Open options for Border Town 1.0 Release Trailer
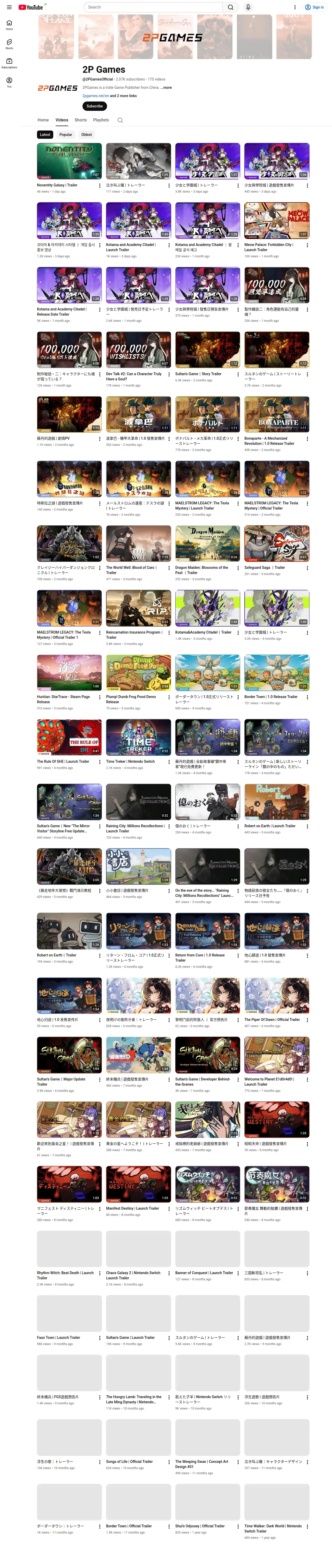 click(x=307, y=698)
